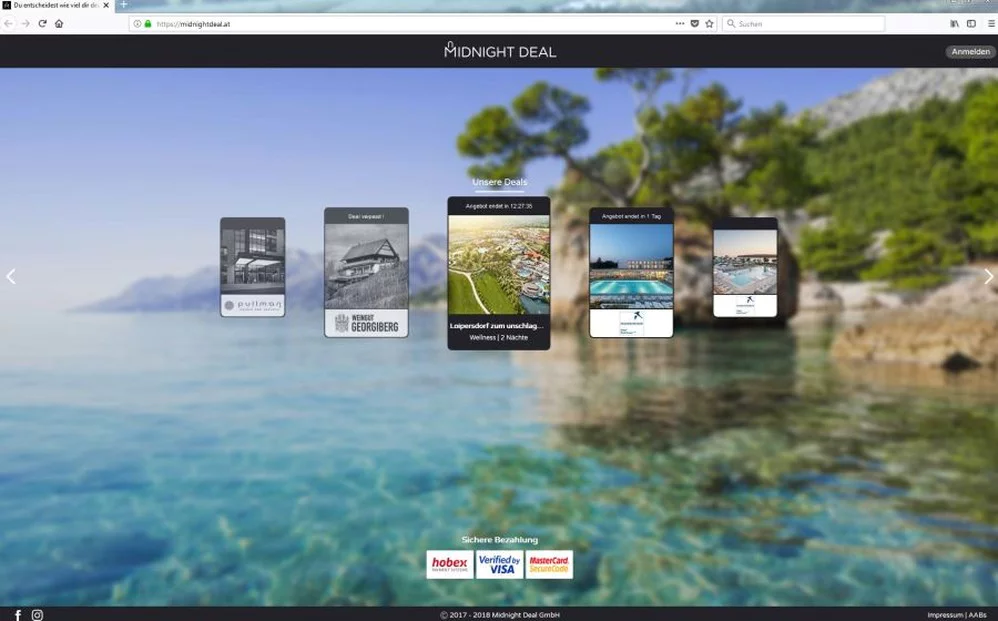Toggle the browser sidebar view
998x621 pixels.
coord(971,23)
